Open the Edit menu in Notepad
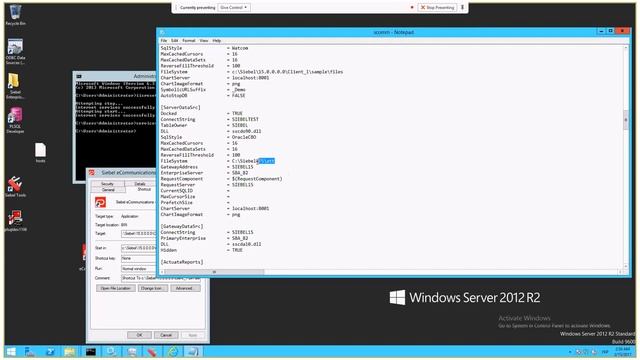Screen dimensions: 640x360 coord(175,41)
